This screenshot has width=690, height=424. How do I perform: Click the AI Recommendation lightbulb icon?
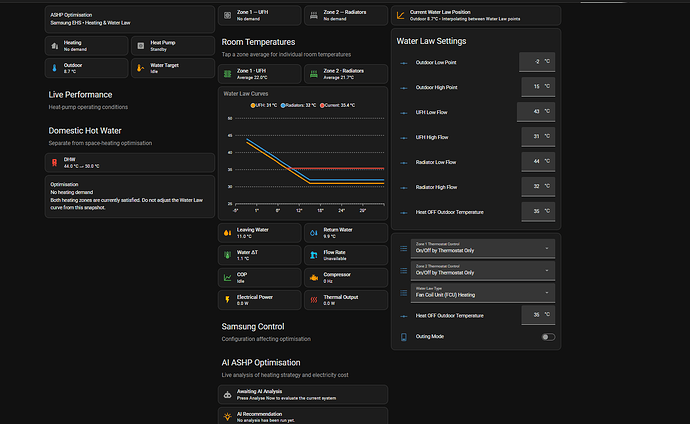coord(228,417)
